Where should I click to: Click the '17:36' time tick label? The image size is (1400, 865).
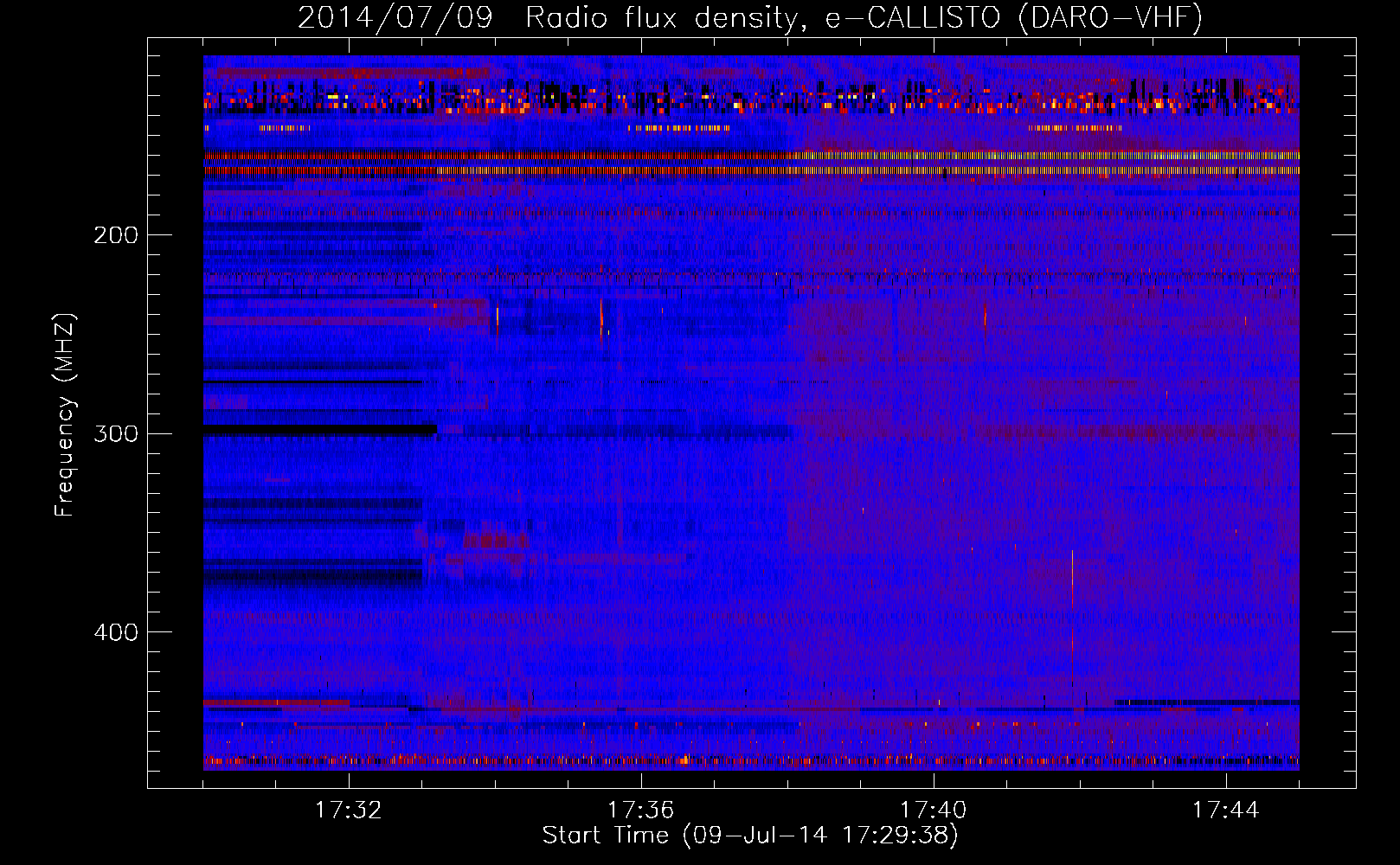tap(640, 811)
